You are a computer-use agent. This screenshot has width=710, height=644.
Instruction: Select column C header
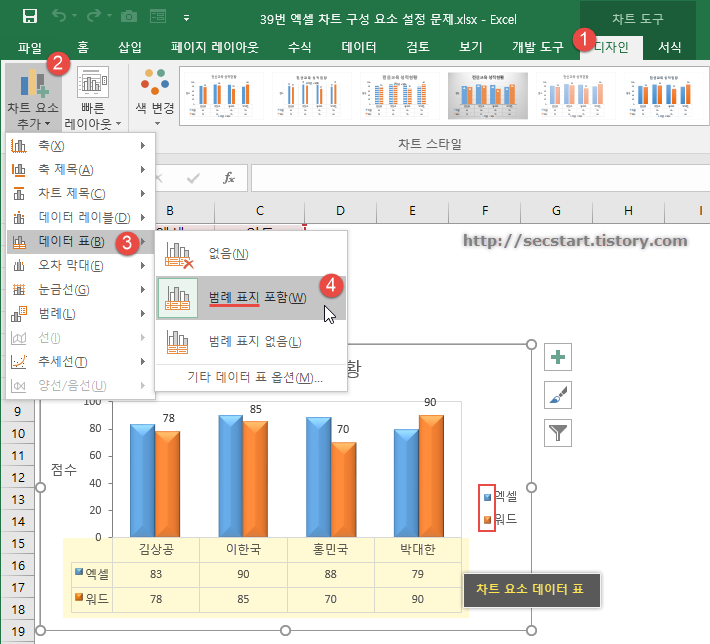[259, 211]
